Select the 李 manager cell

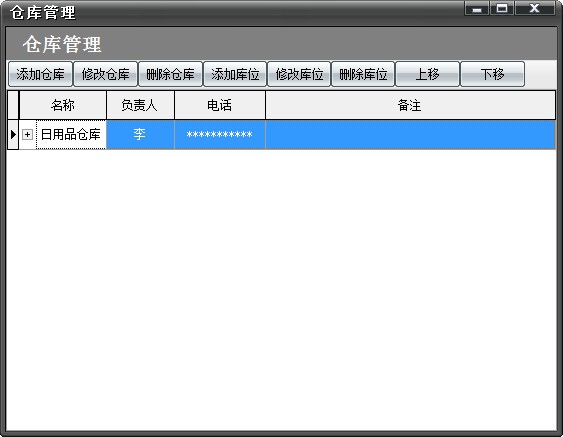tap(140, 135)
